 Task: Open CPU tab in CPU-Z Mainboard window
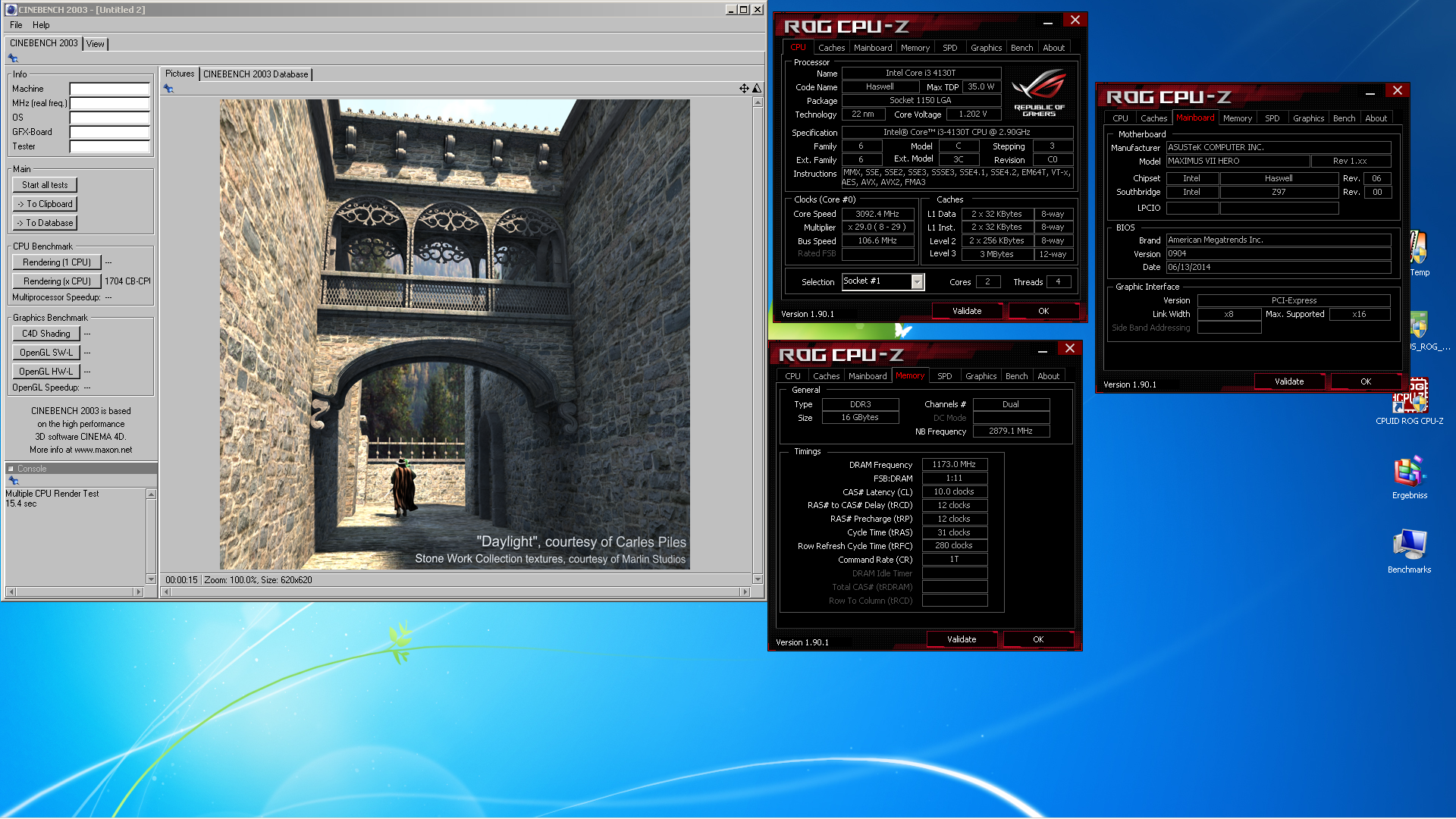click(x=1120, y=118)
